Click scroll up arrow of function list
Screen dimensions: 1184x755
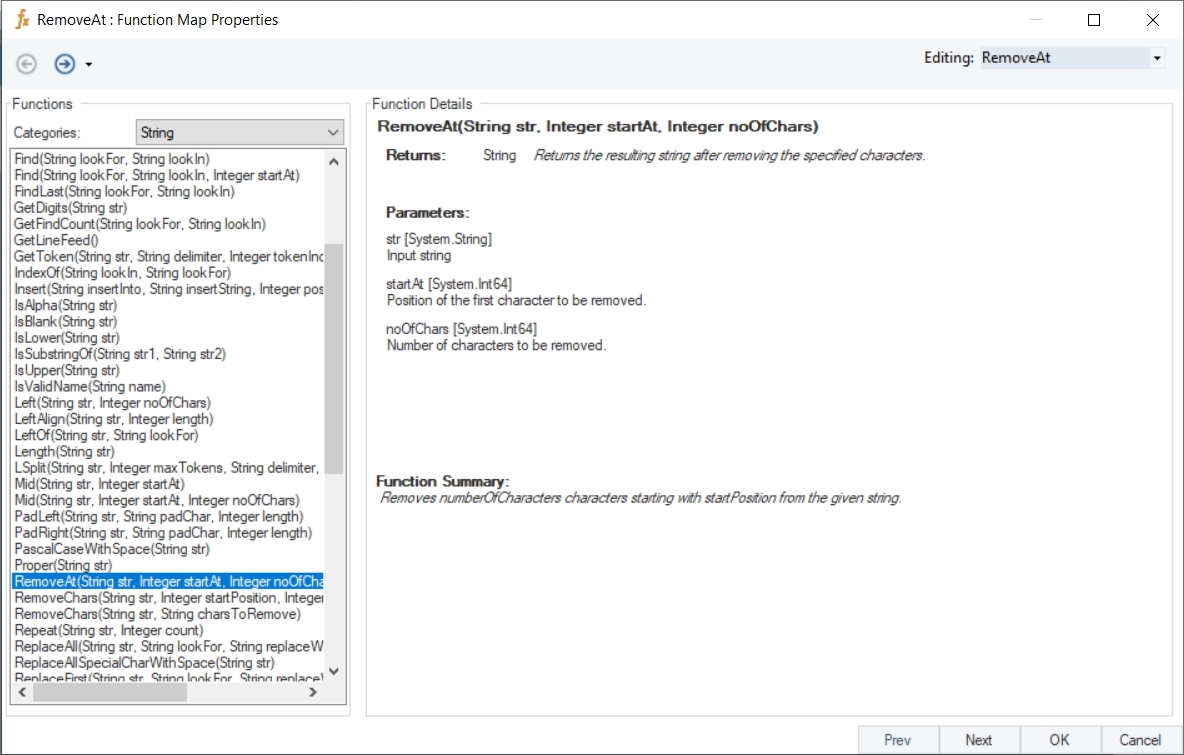[x=334, y=161]
